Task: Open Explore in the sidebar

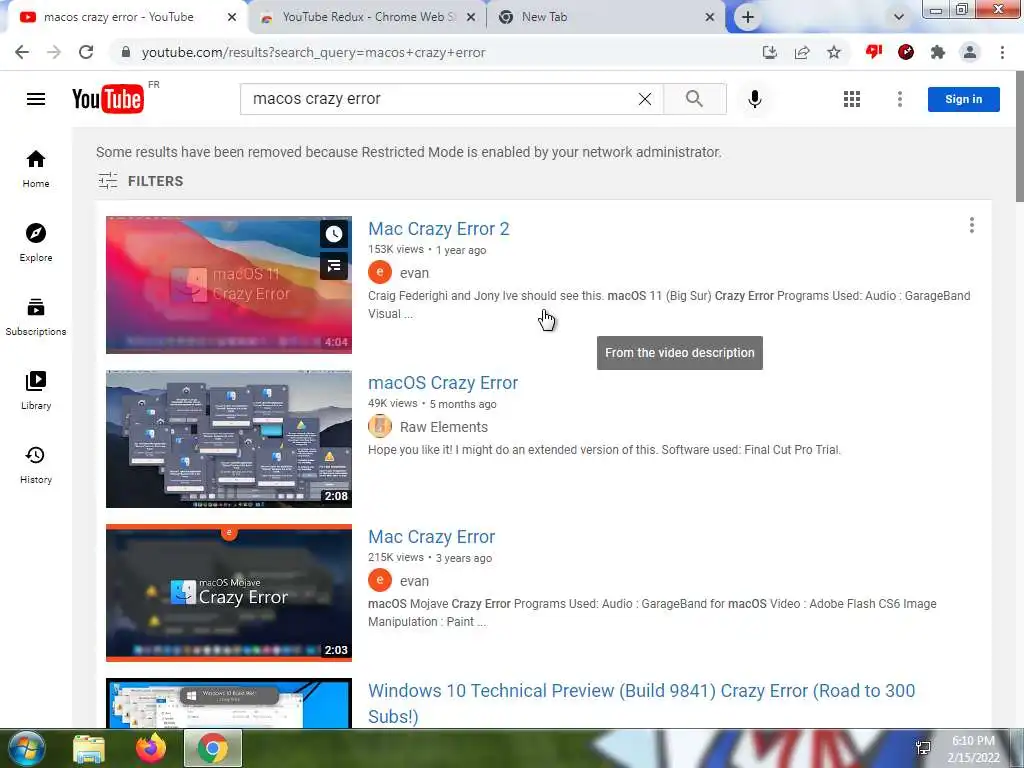Action: click(x=36, y=242)
